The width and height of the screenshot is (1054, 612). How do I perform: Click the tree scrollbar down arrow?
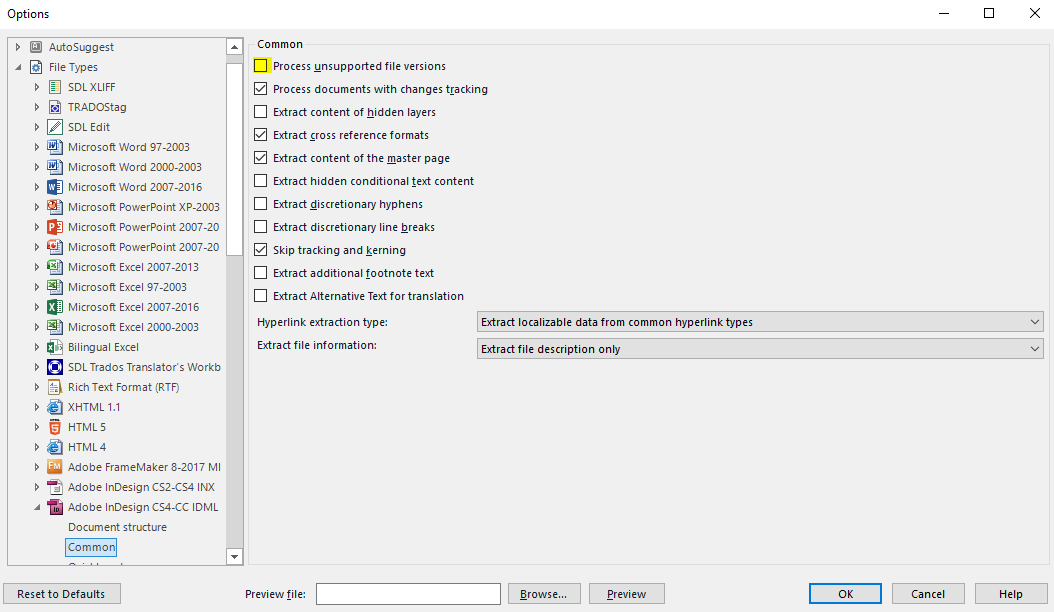pos(235,556)
